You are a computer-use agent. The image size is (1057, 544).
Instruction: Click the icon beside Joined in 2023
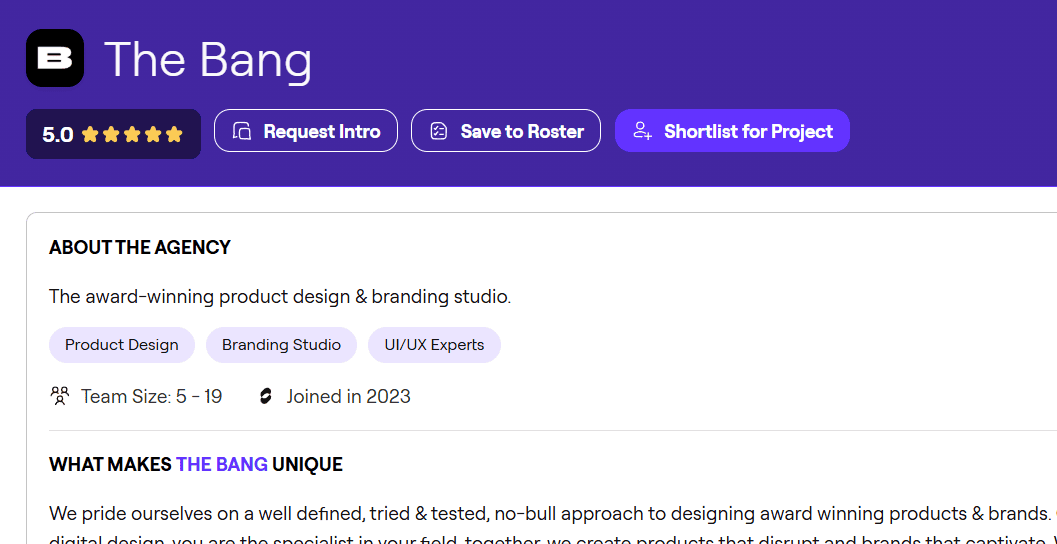[266, 396]
